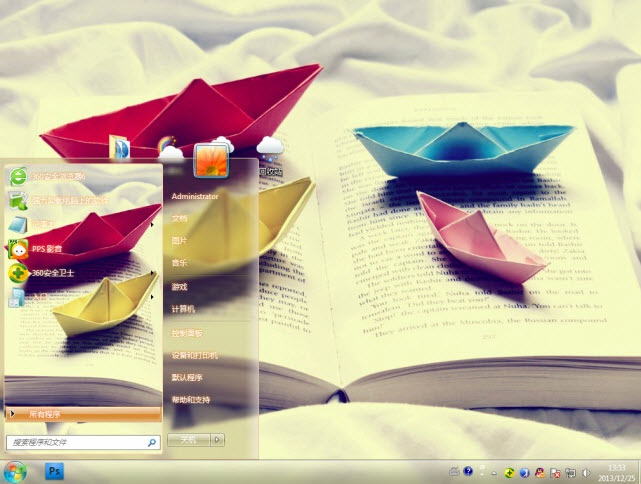The height and width of the screenshot is (484, 641).
Task: Launch the green uninstall-software program entry
Action: [x=83, y=200]
